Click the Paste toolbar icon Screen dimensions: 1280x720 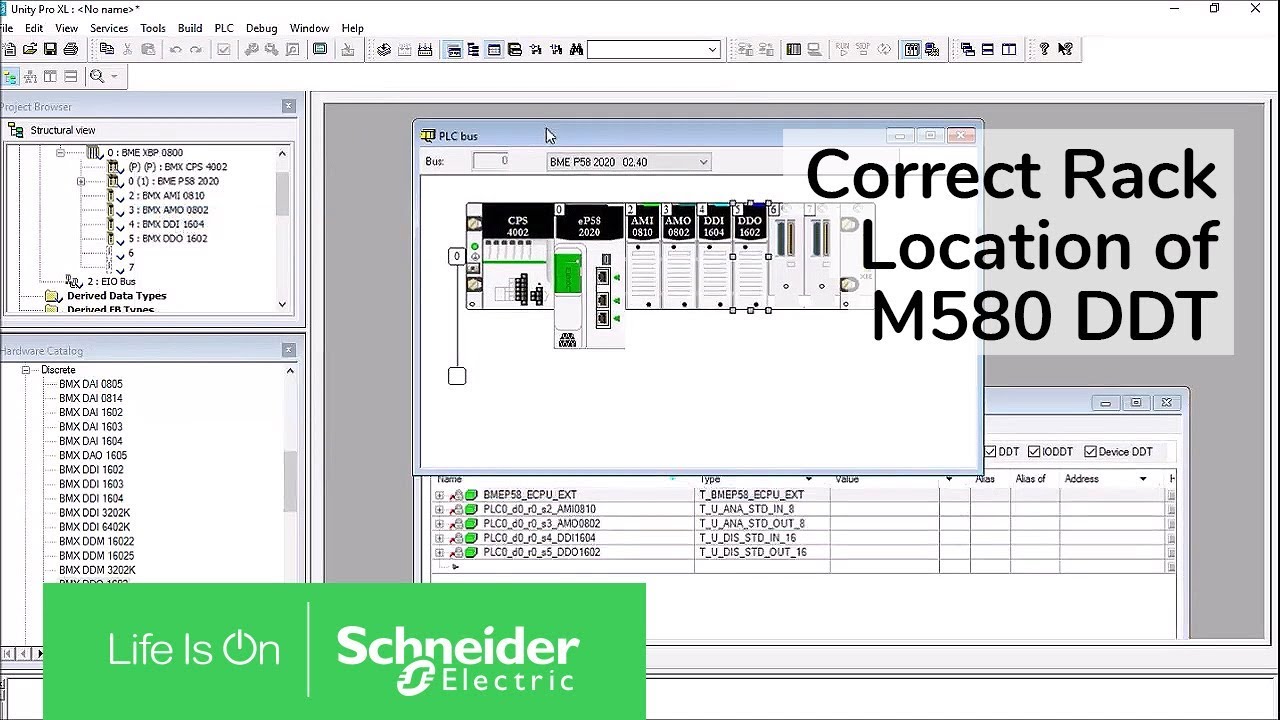pyautogui.click(x=148, y=49)
